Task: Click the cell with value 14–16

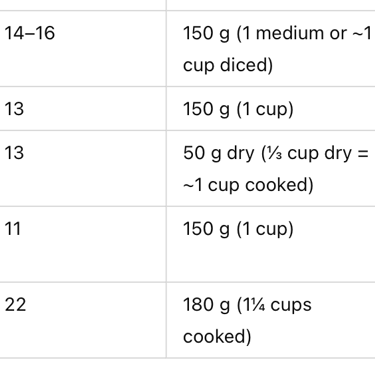Action: tap(83, 48)
